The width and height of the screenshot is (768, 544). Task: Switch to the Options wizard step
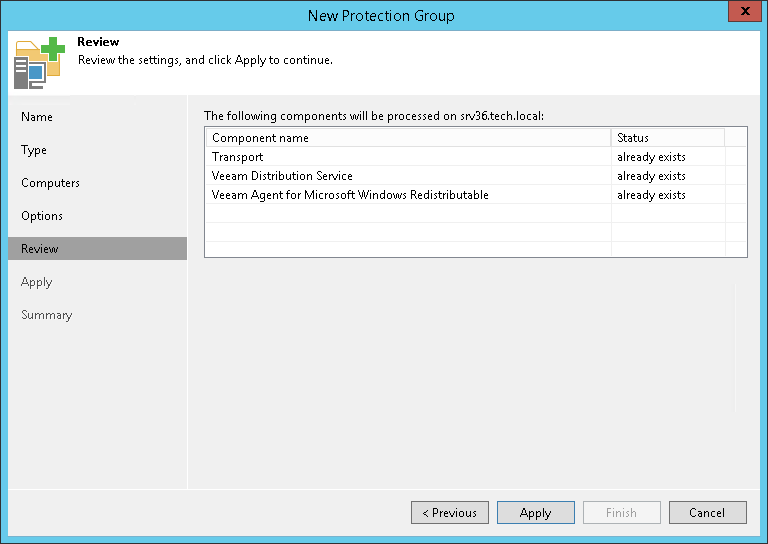(42, 216)
